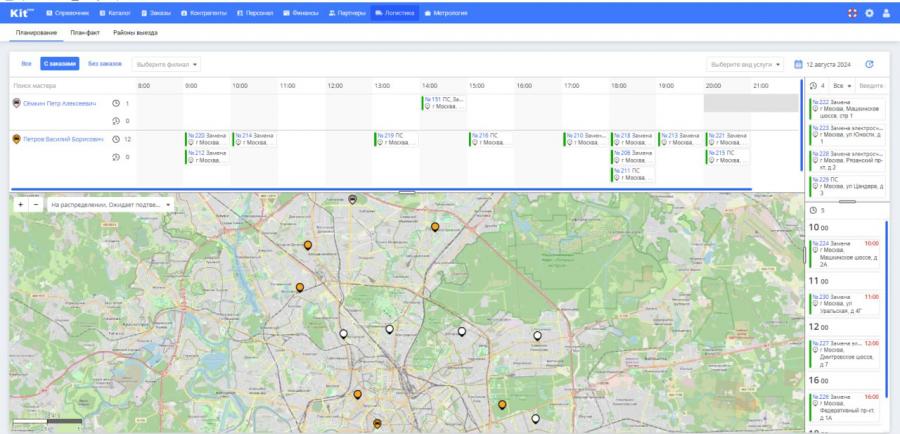Open order №224 scheduled for 10:00
Image resolution: width=900 pixels, height=434 pixels.
[x=844, y=254]
